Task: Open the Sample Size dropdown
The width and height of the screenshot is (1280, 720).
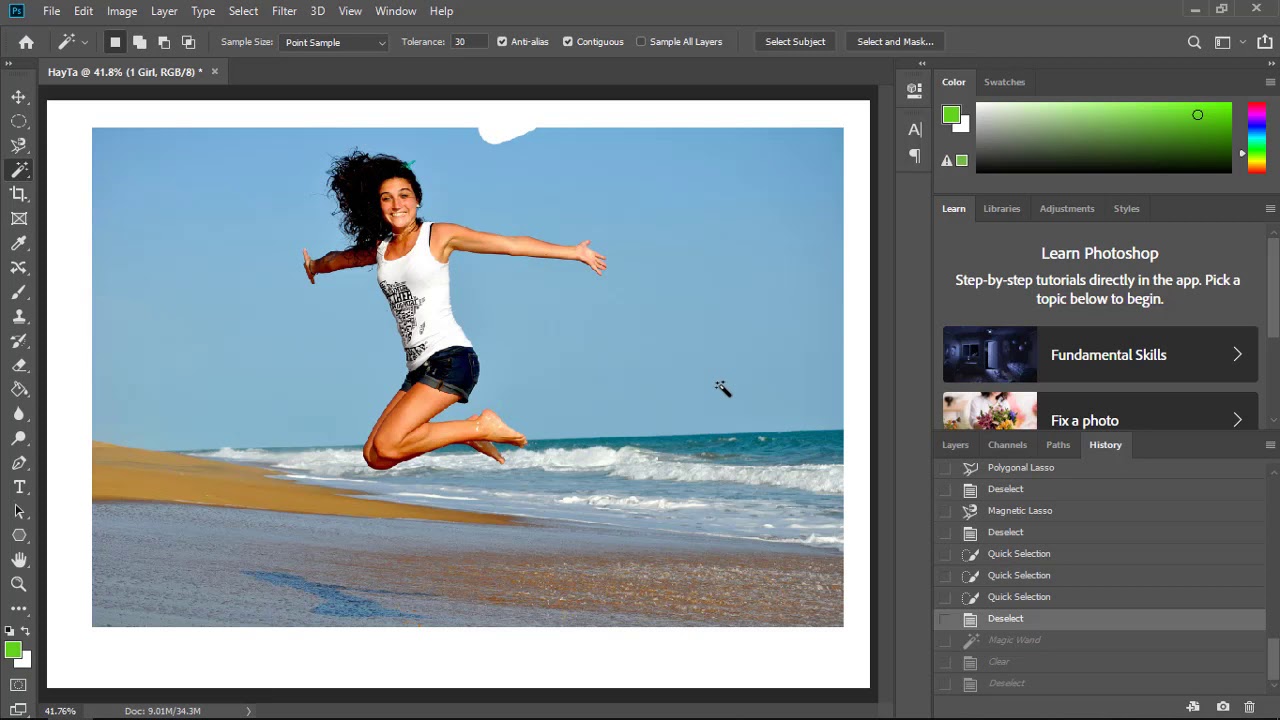Action: pos(334,42)
